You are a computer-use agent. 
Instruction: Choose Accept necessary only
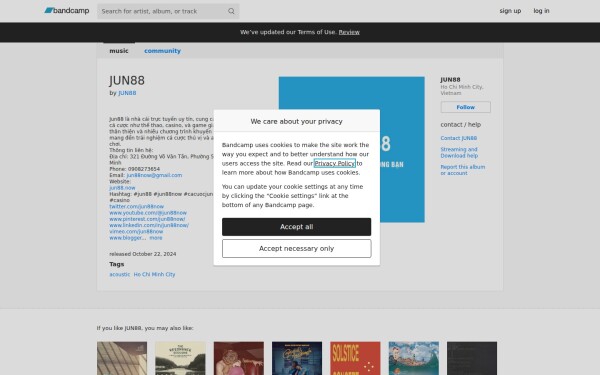pos(296,249)
